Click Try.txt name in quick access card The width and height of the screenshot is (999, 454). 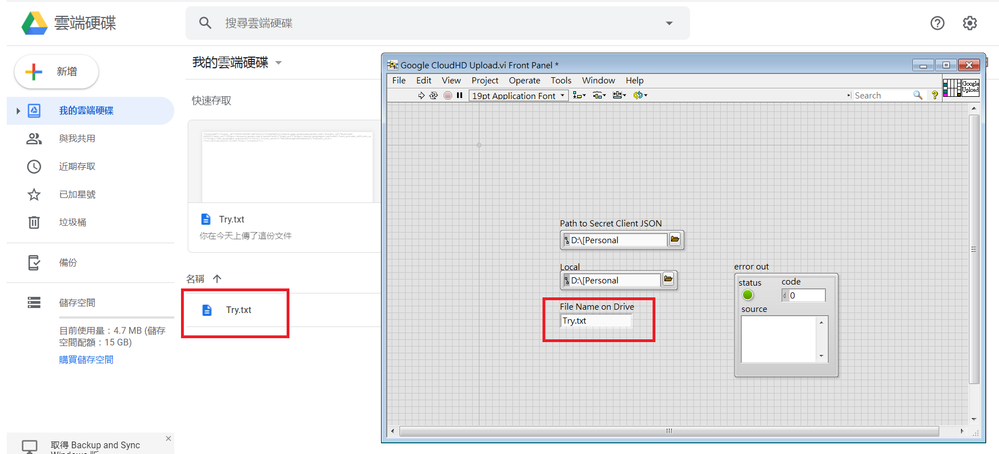[231, 220]
